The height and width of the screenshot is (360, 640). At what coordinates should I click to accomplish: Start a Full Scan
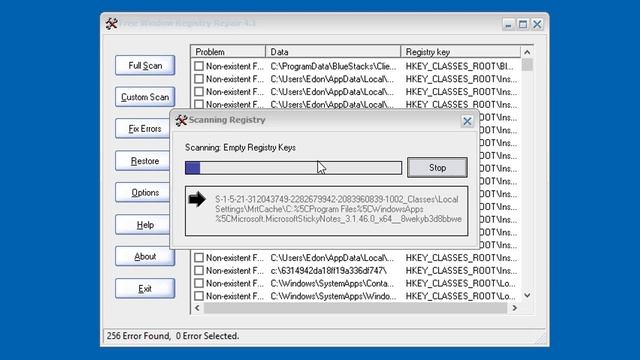(x=145, y=65)
